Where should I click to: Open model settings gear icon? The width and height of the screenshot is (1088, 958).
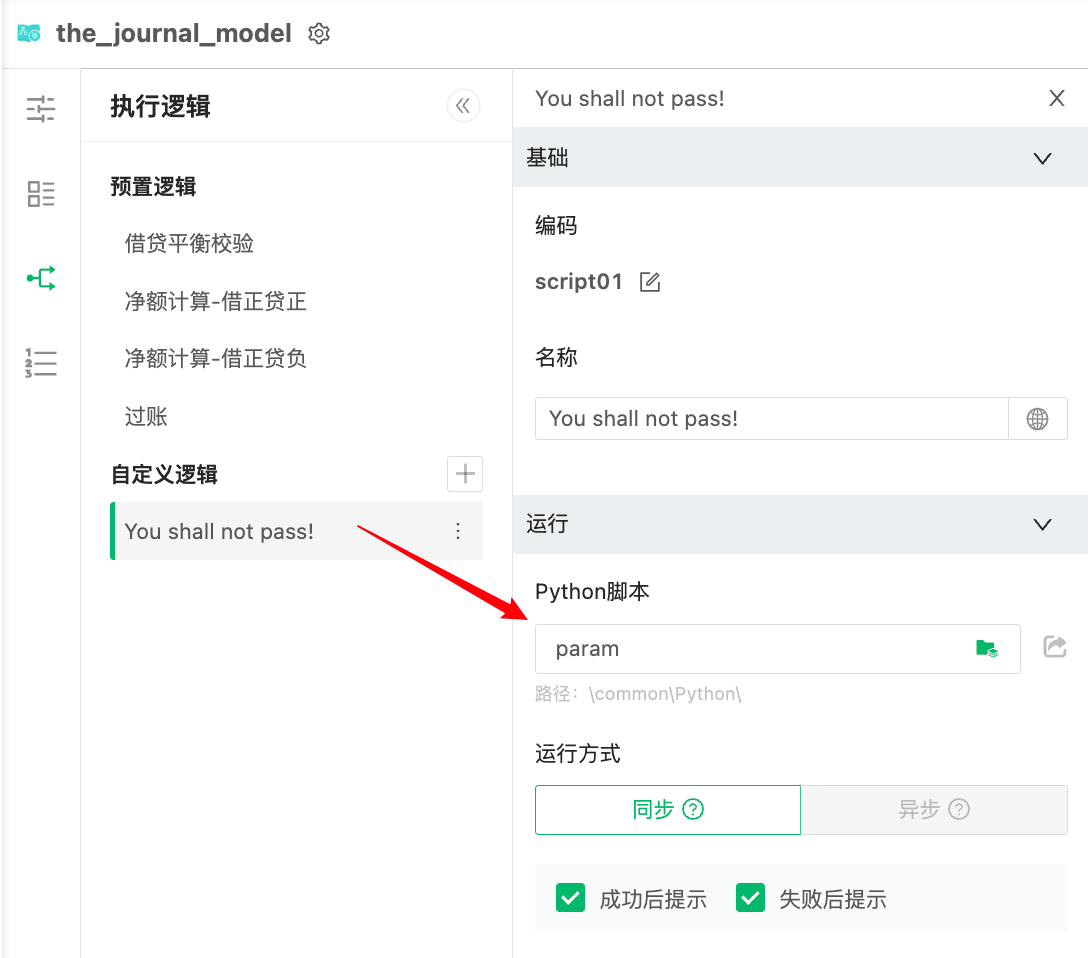(319, 34)
